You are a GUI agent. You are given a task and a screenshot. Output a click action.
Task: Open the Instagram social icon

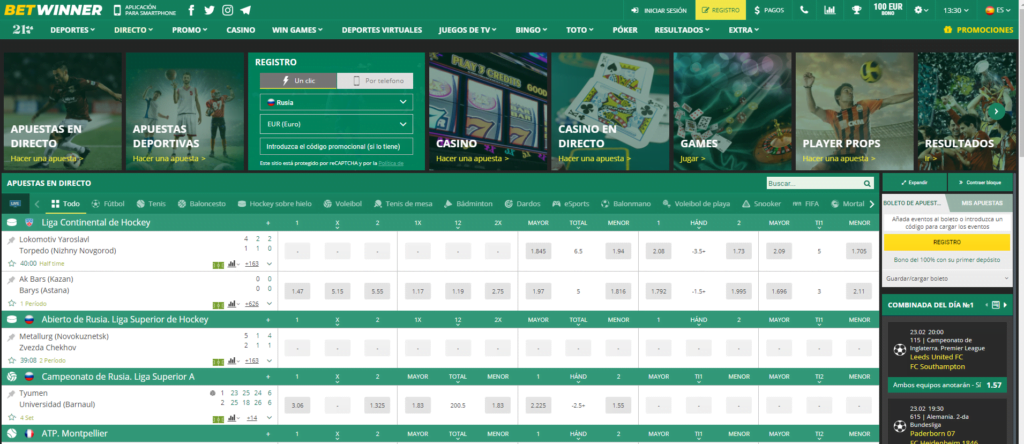[228, 10]
